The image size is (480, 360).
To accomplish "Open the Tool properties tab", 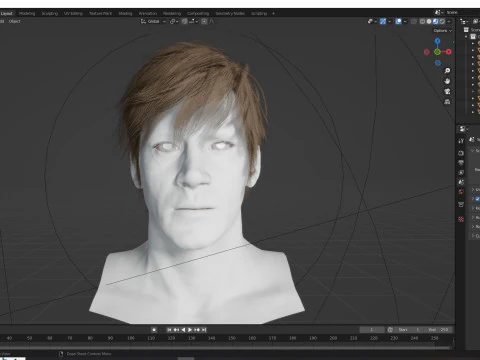I will (x=461, y=141).
